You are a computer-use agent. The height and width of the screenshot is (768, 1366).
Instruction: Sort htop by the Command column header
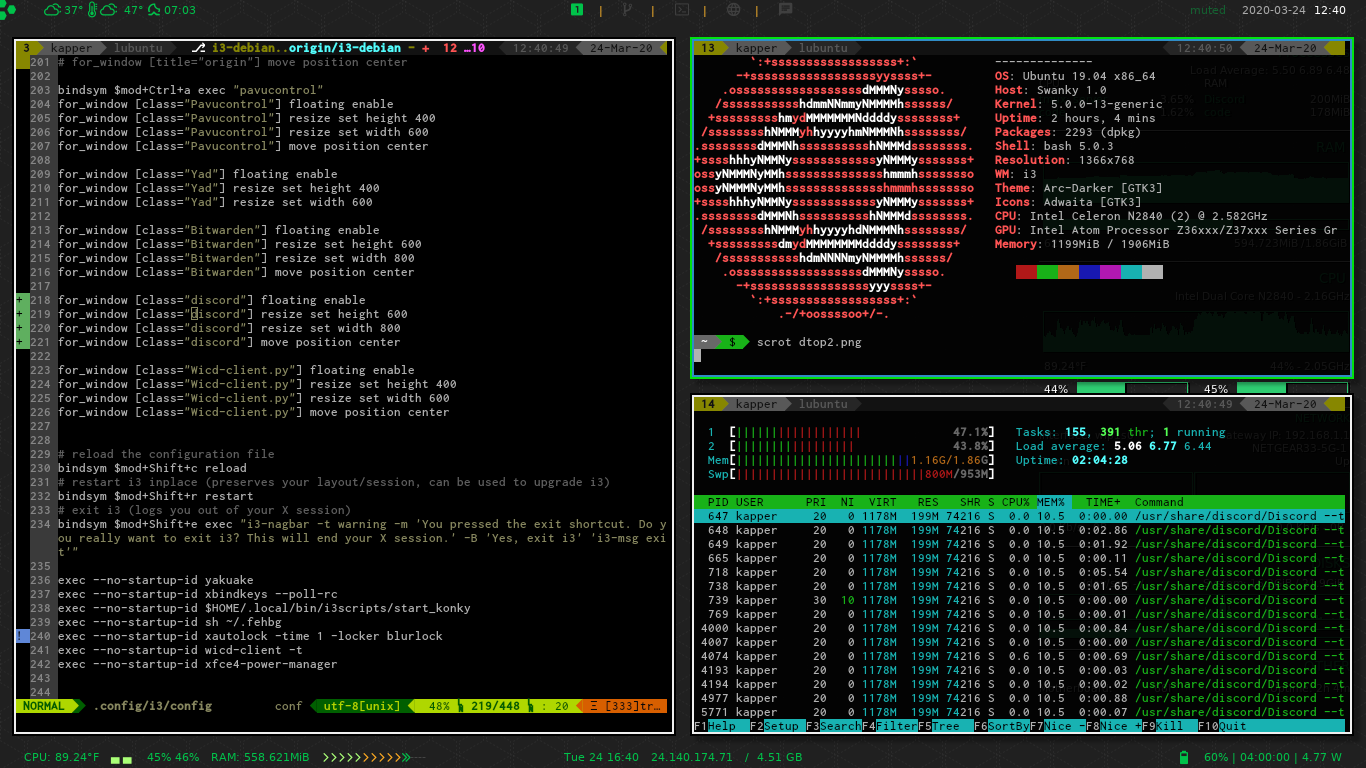(x=1159, y=502)
